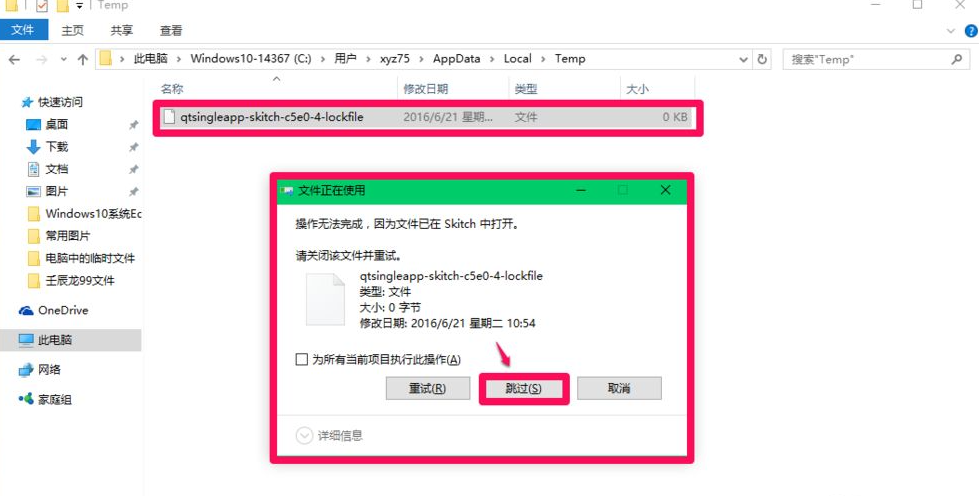This screenshot has width=979, height=496.
Task: Switch to the 查看 ribbon tab
Action: (171, 31)
